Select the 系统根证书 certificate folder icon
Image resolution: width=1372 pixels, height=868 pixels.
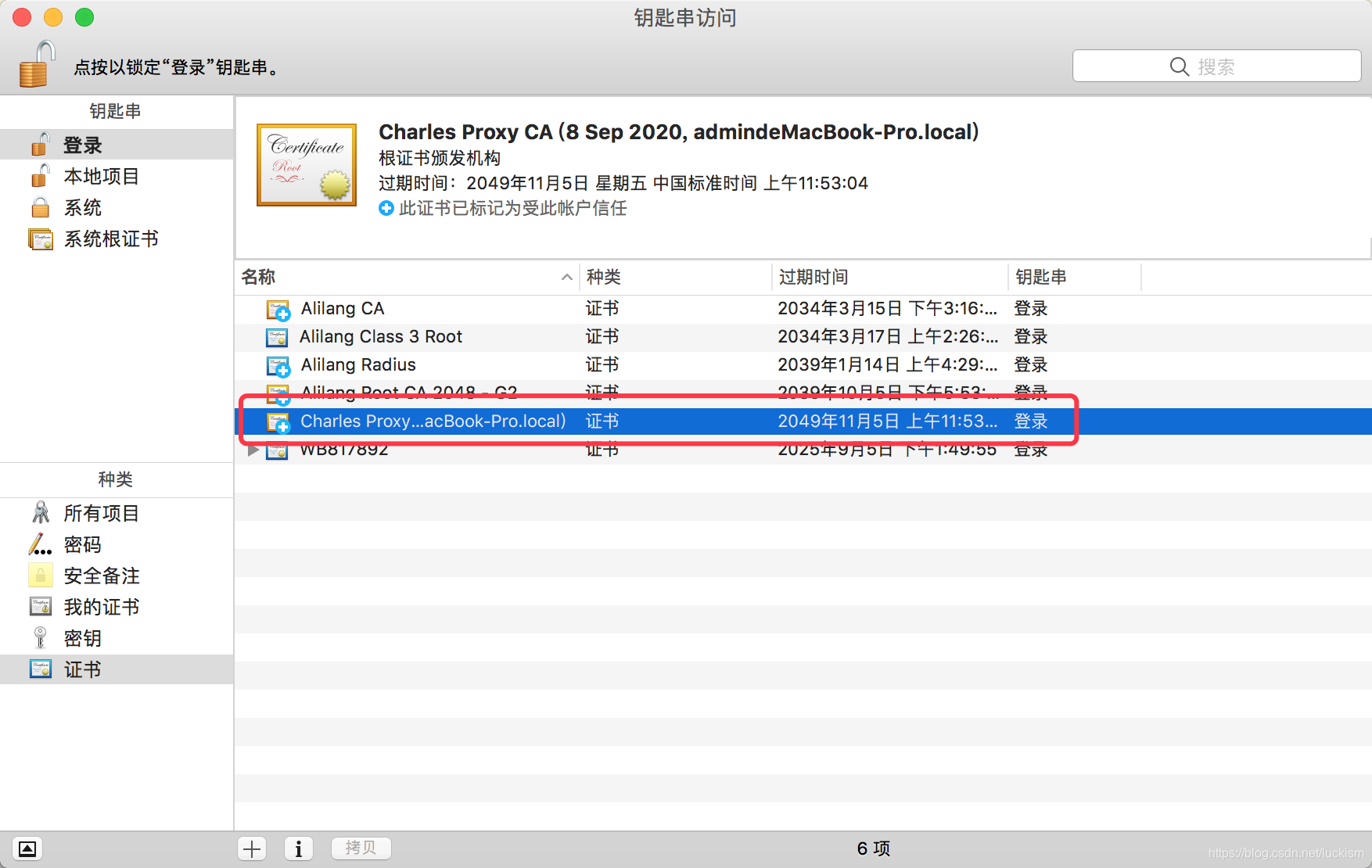pos(41,239)
